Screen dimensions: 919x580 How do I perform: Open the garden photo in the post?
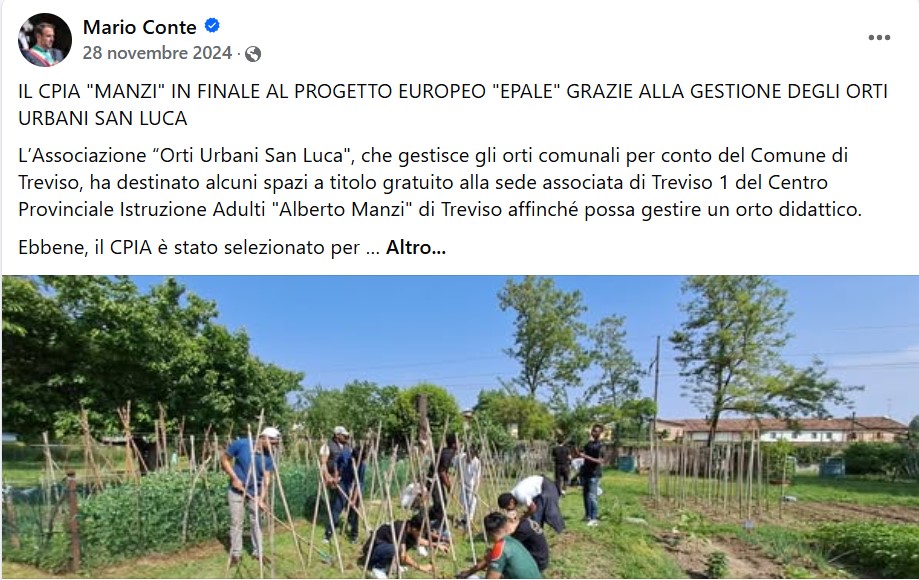(x=460, y=427)
